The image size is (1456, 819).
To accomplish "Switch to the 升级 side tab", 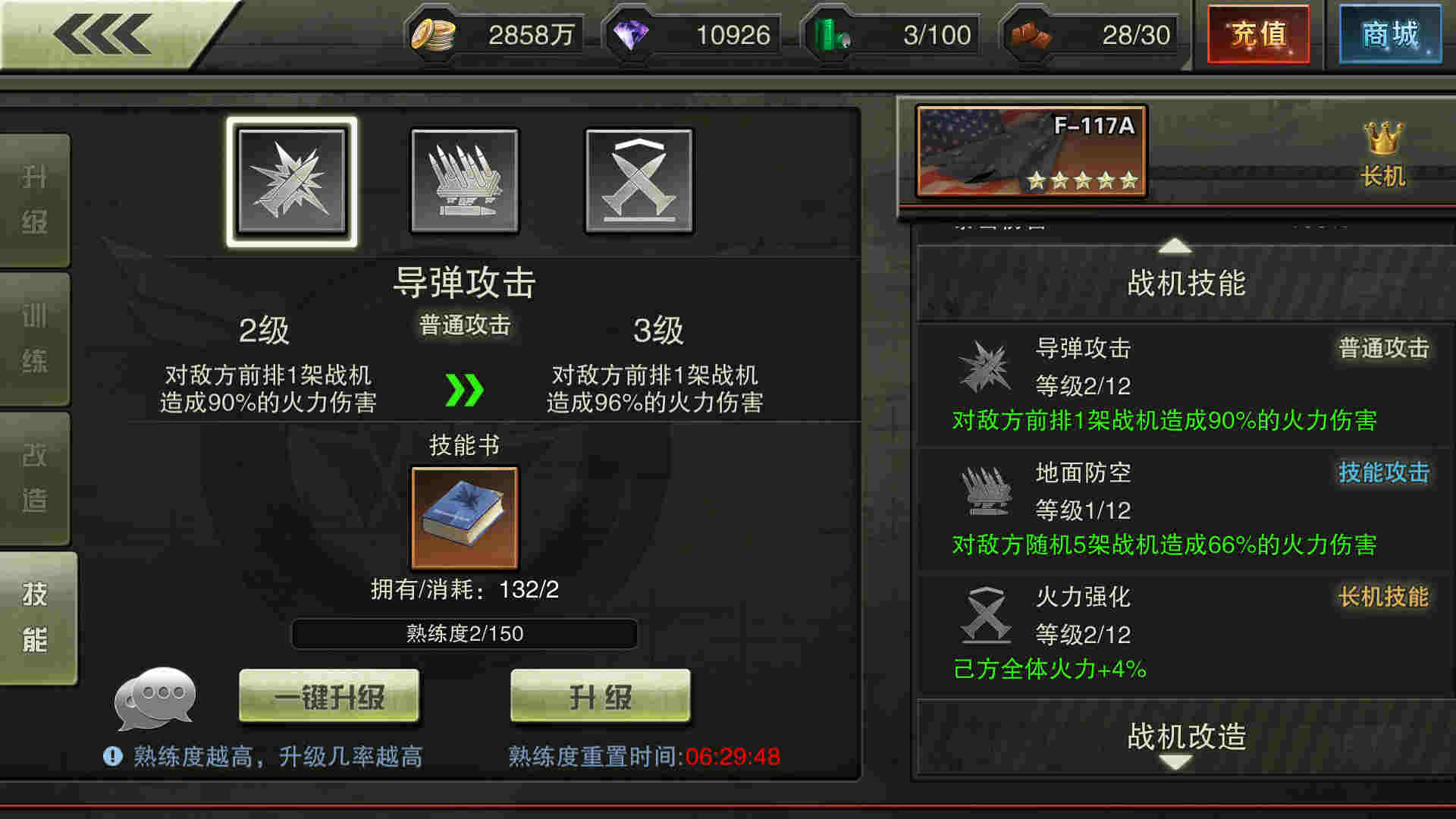I will pyautogui.click(x=35, y=200).
